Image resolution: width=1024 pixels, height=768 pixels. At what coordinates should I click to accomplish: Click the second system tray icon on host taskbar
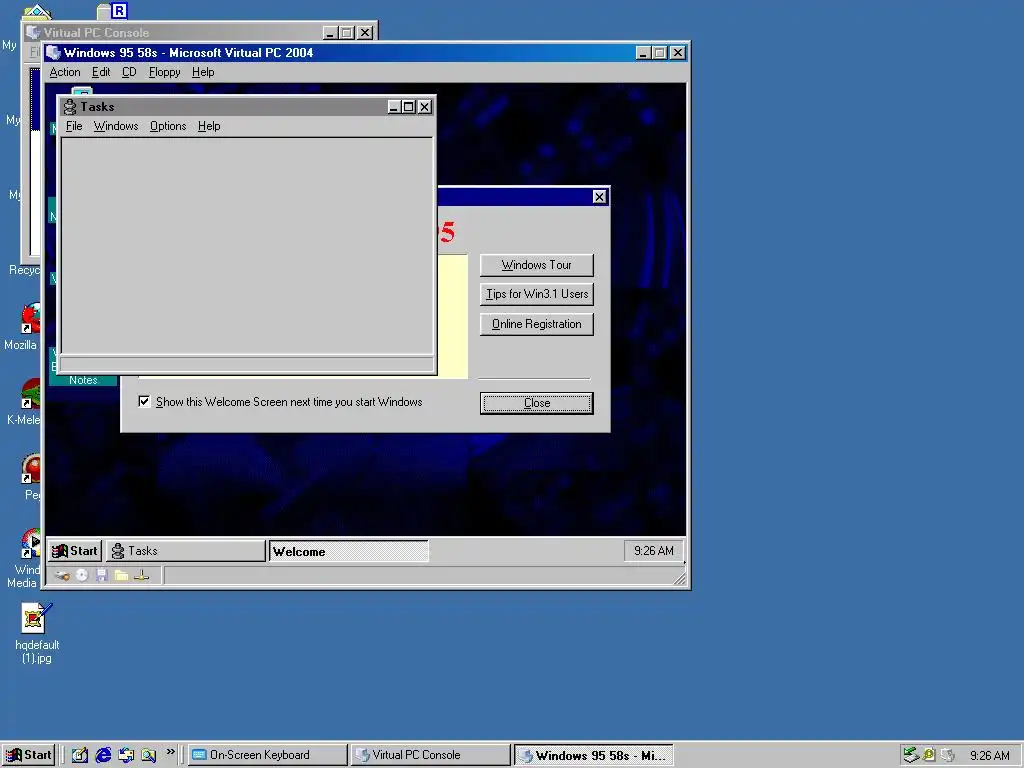click(x=929, y=755)
